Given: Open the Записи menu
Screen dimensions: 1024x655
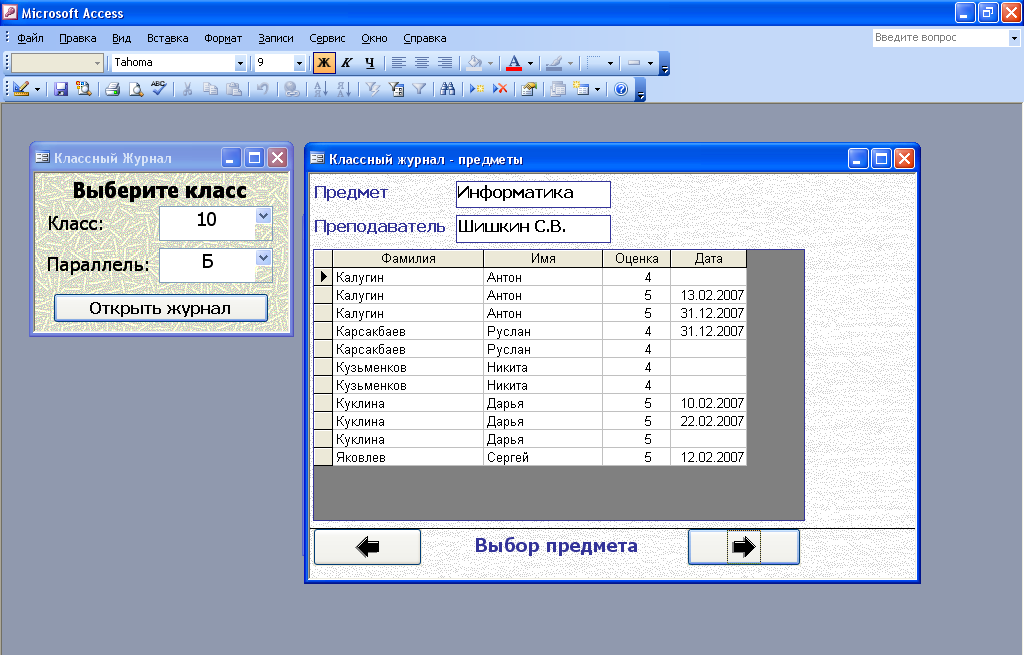Looking at the screenshot, I should pos(276,39).
